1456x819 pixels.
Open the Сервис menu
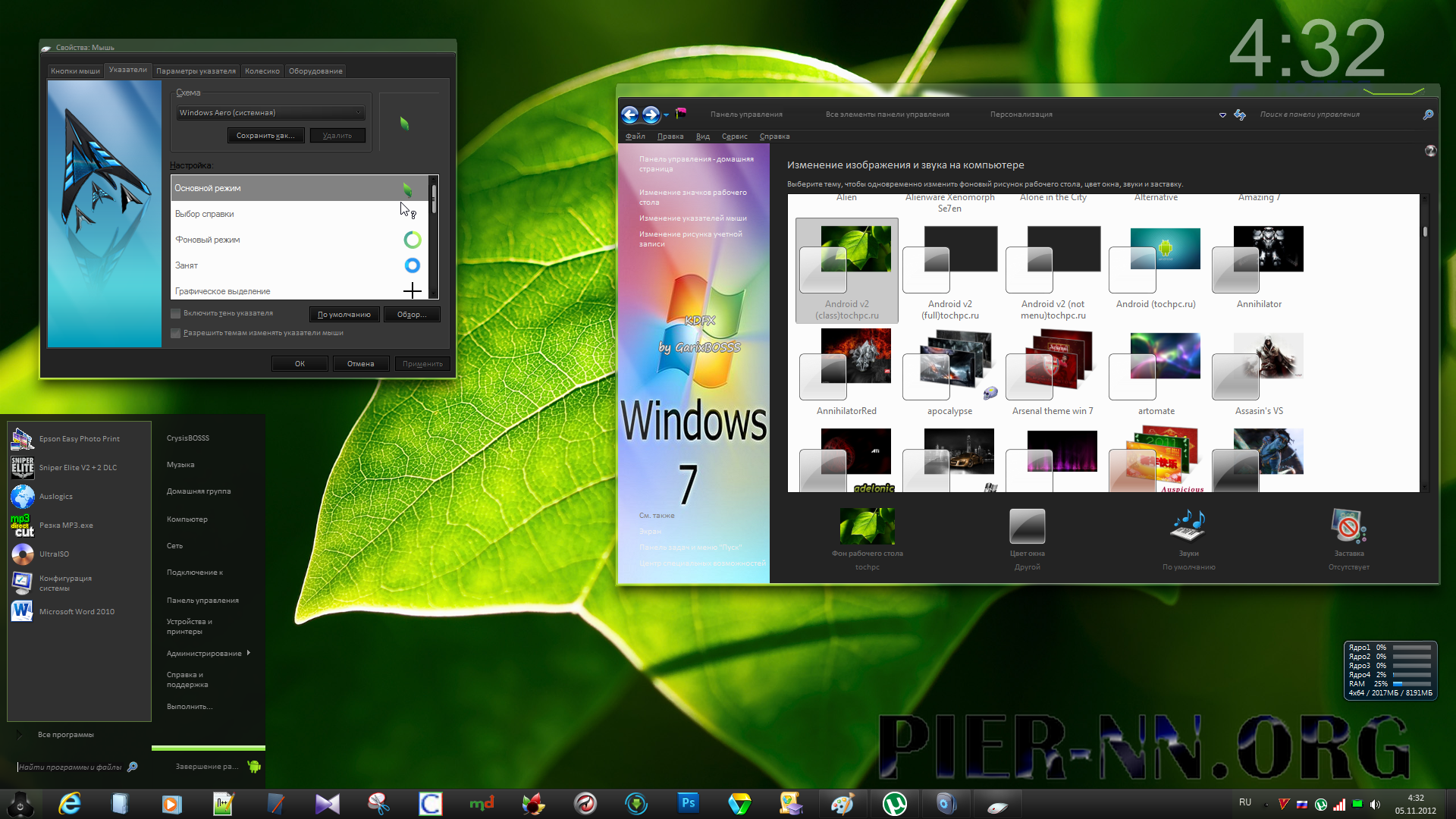point(734,136)
